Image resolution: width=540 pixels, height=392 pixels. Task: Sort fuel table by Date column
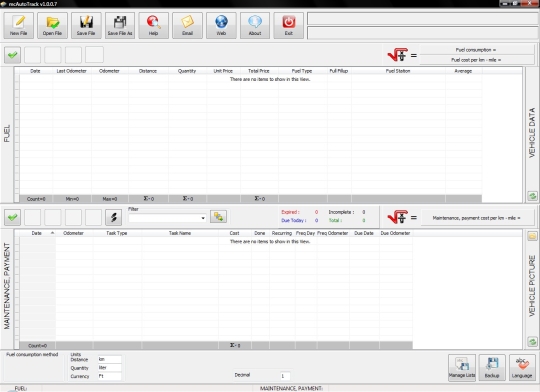(x=35, y=71)
